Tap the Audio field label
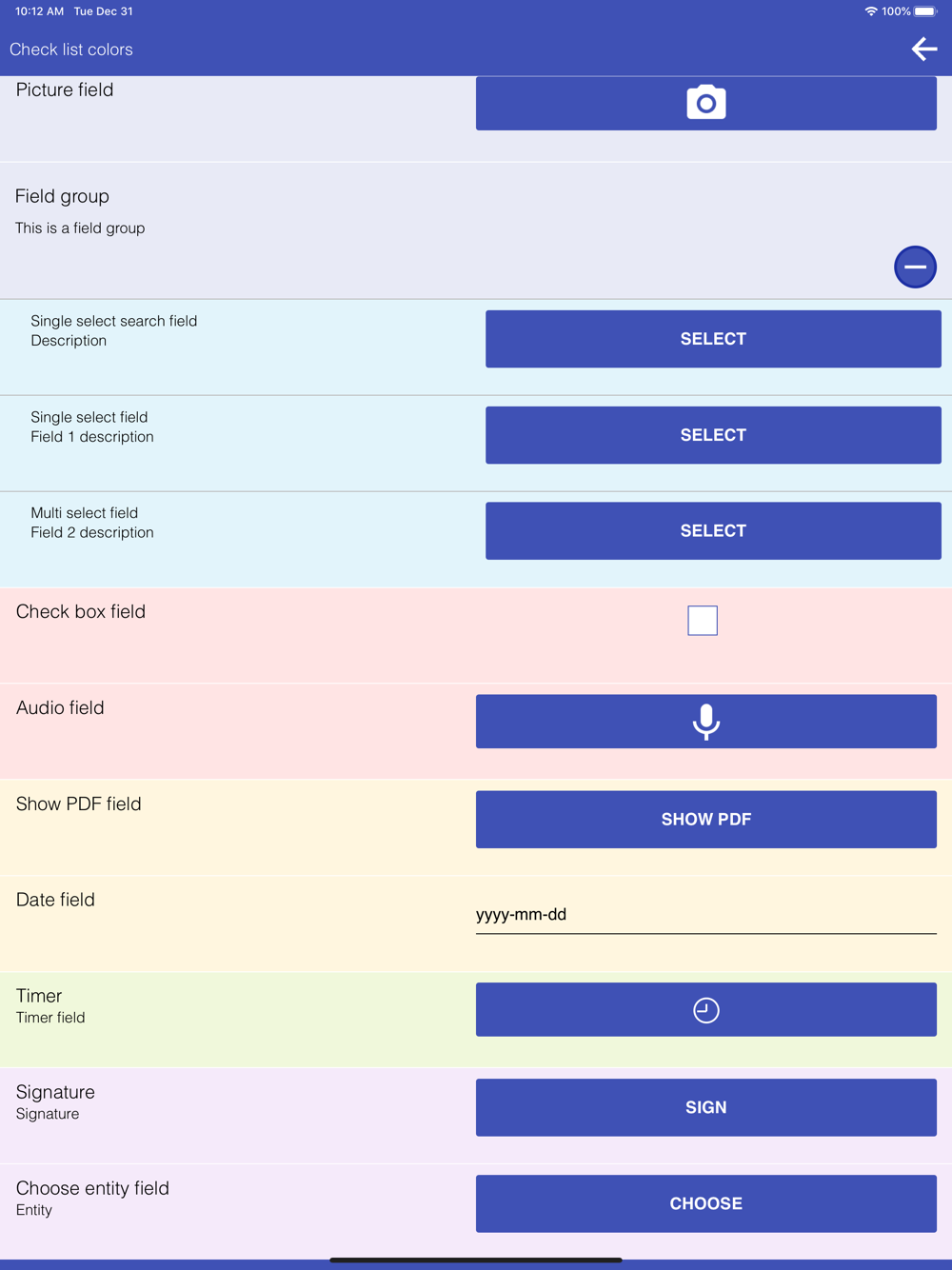 [60, 707]
